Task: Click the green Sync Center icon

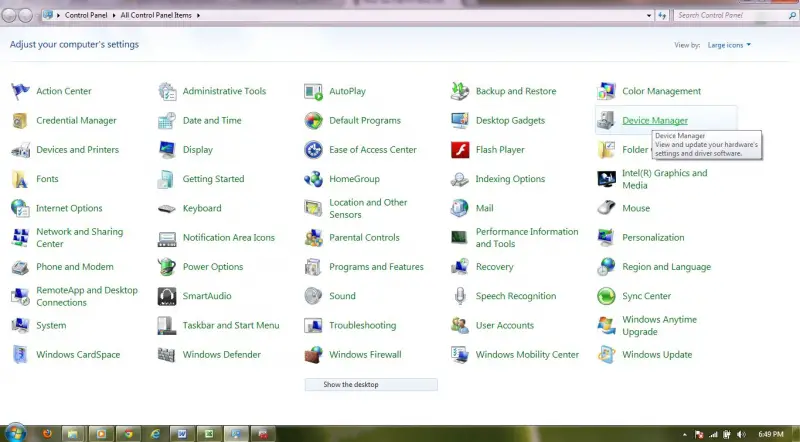Action: tap(606, 296)
